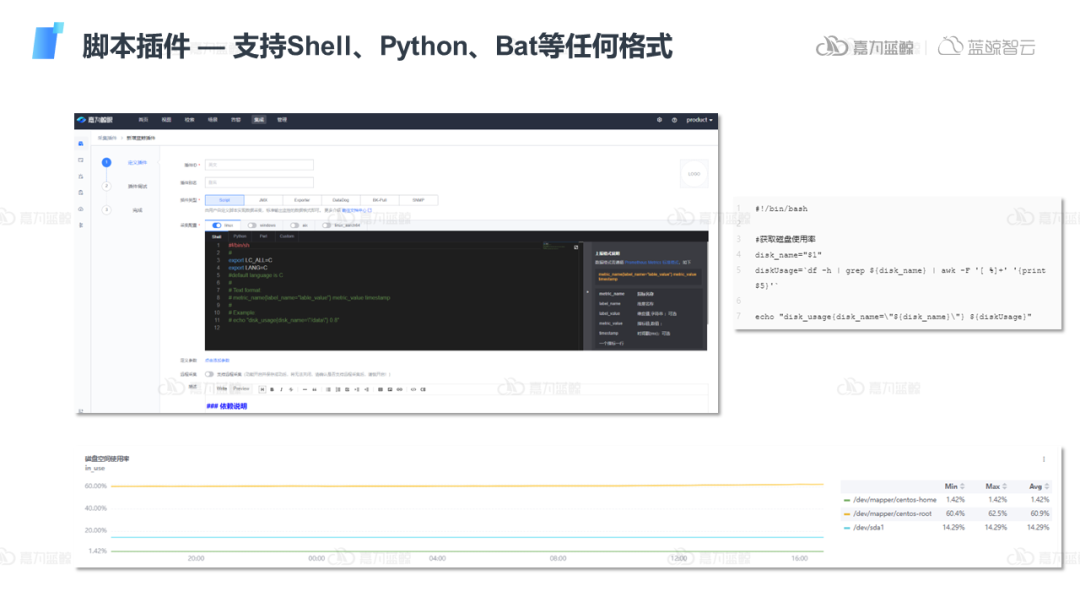This screenshot has width=1080, height=608.
Task: Open settings gear in top navigation bar
Action: tap(659, 120)
